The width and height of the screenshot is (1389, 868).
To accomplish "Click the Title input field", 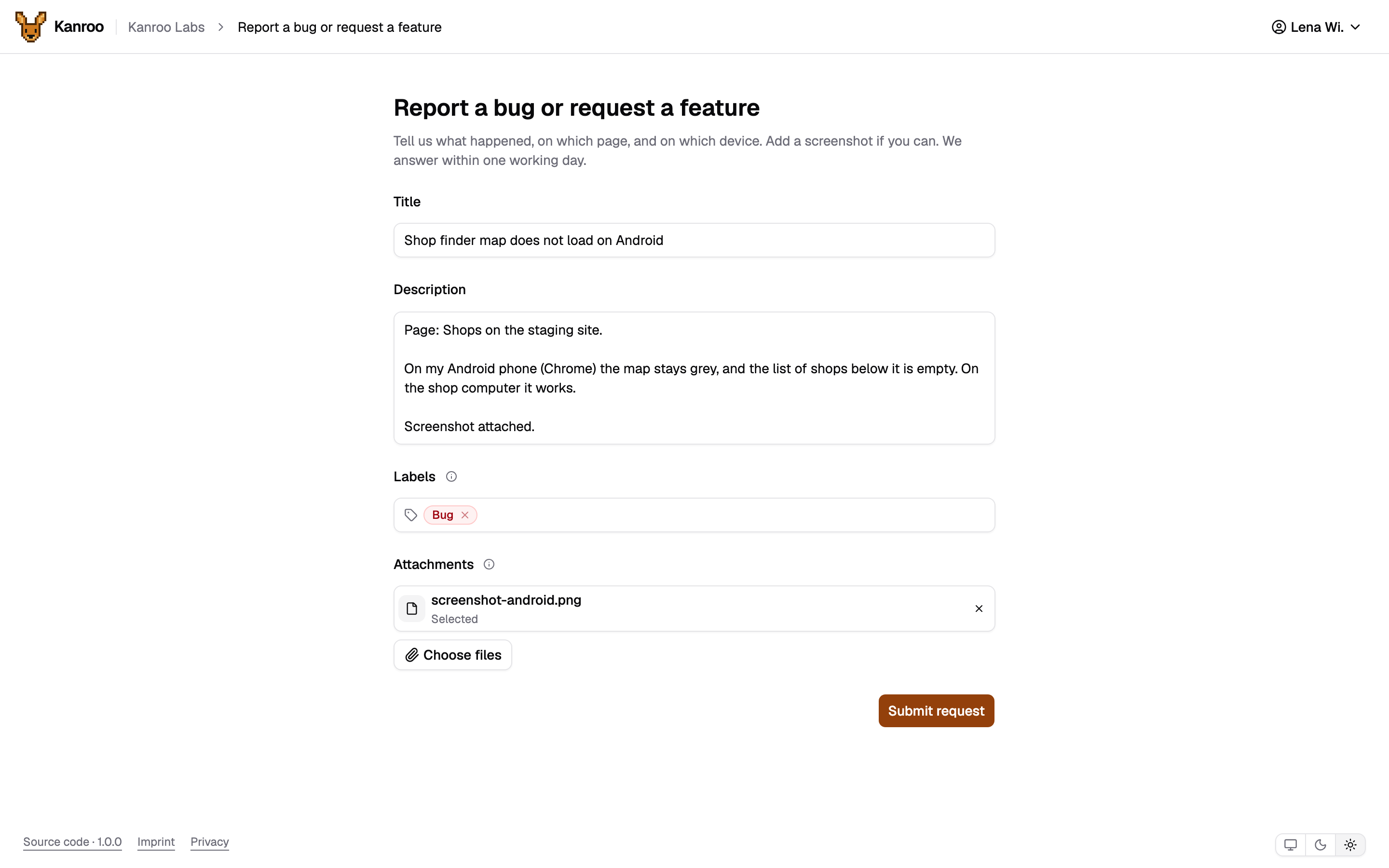I will (694, 240).
